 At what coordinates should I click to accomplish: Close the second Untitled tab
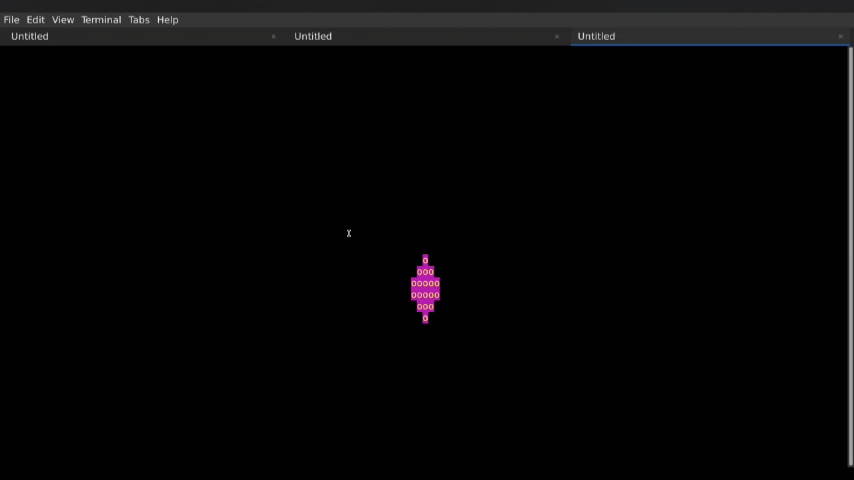click(x=557, y=37)
